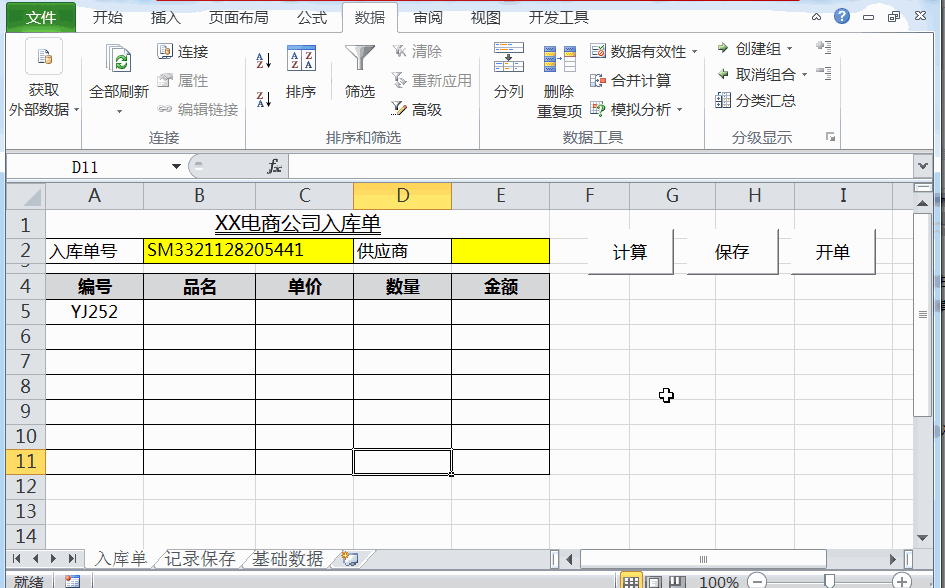Click the 保存 button

[732, 252]
